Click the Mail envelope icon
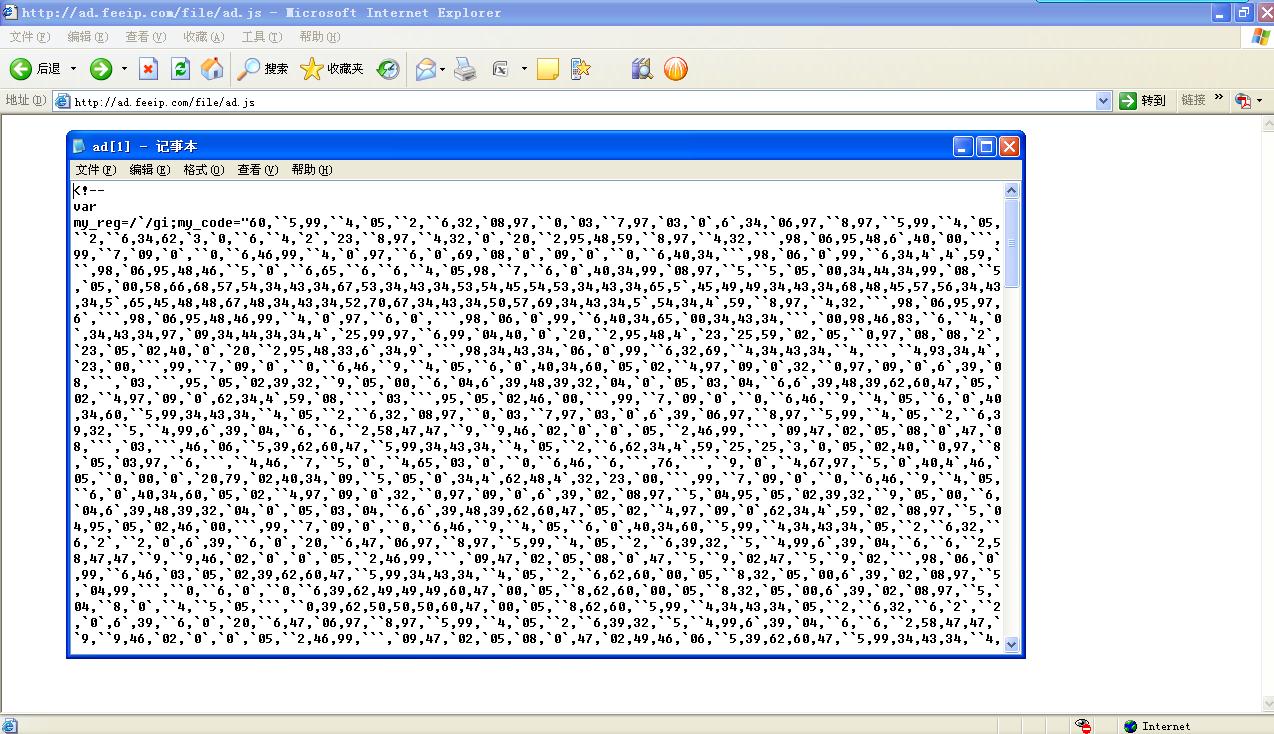The width and height of the screenshot is (1274, 734). (x=426, y=69)
